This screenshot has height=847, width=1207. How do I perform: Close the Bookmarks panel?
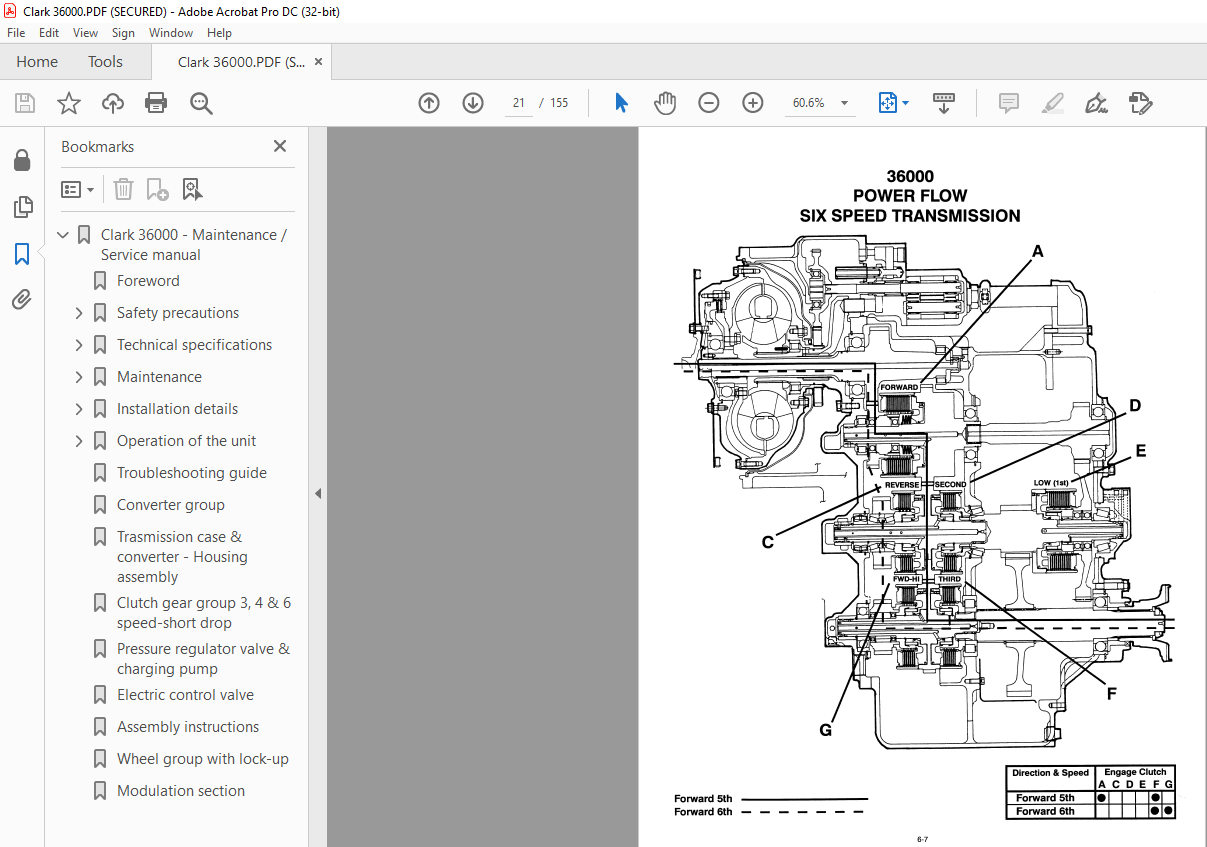tap(280, 146)
